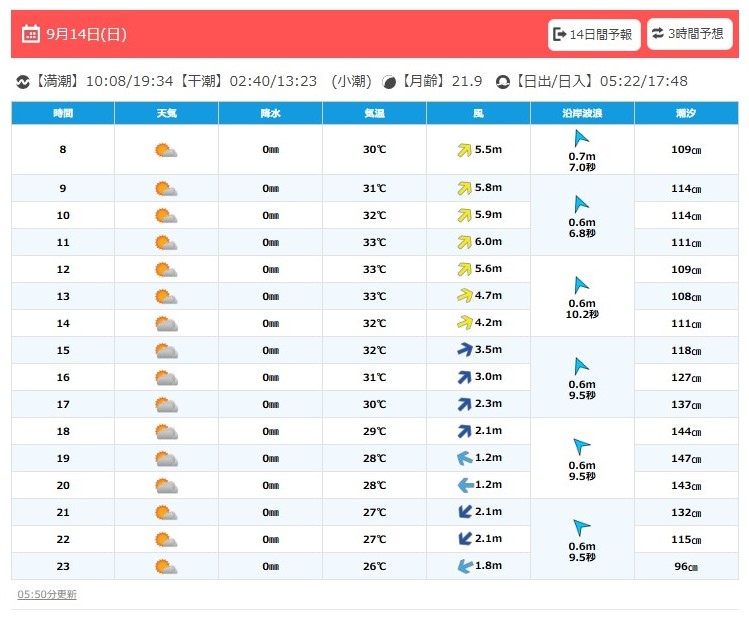Click the moon phase icon before 月齢
Screen dimensions: 749x619
(389, 82)
